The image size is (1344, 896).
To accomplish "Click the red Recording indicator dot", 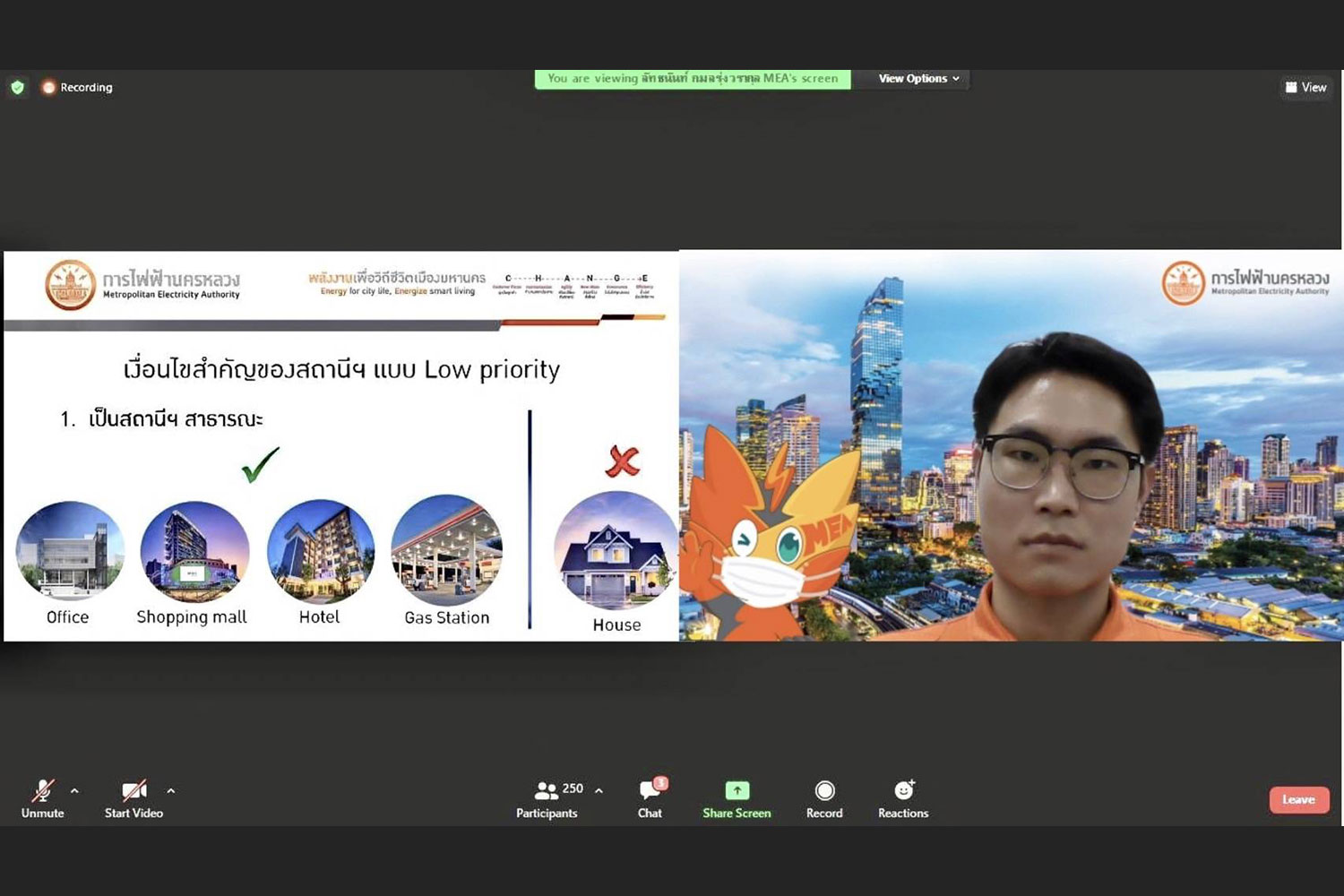I will 48,87.
